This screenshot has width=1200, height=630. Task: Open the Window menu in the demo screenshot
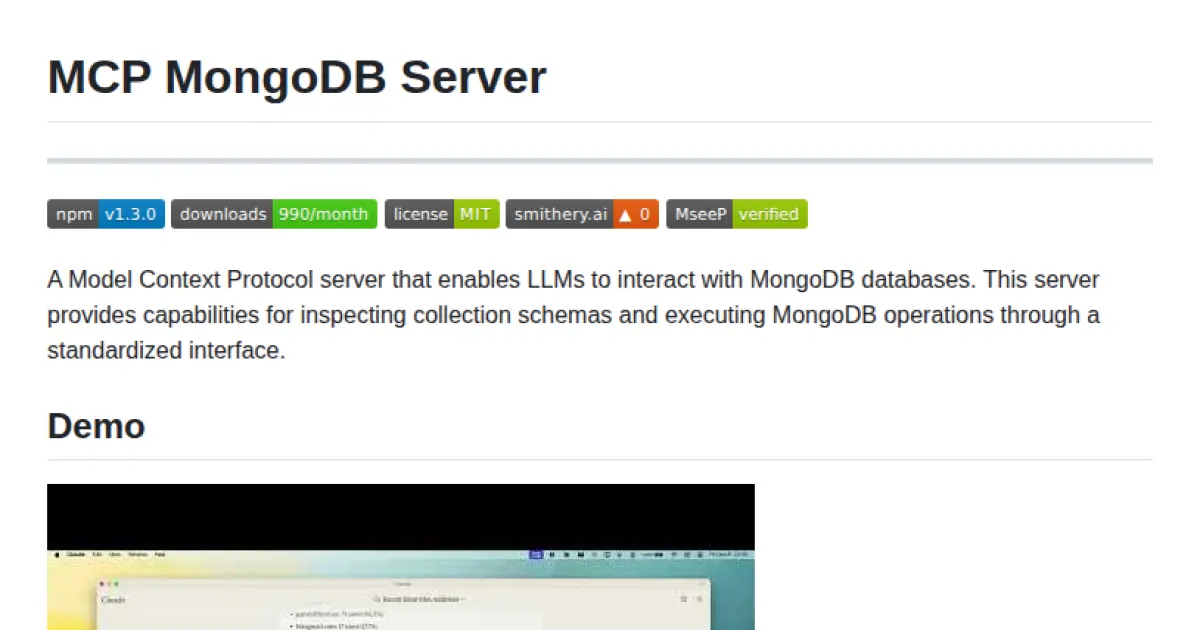click(x=139, y=553)
